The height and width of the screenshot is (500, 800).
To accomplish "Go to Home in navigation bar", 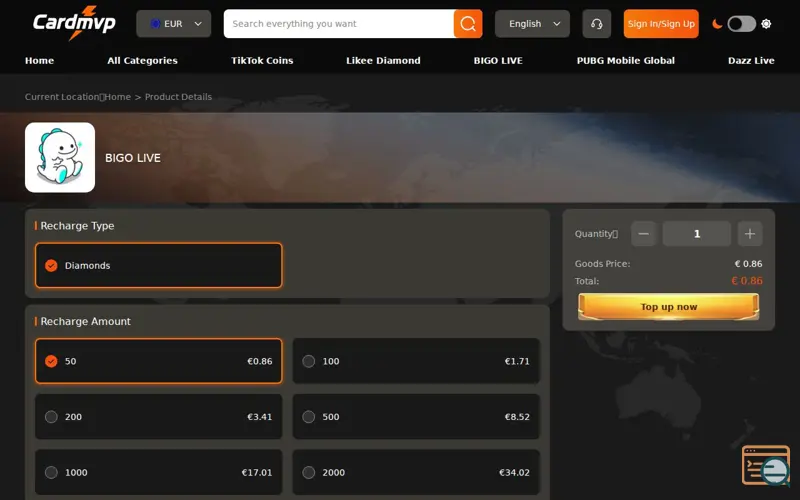I will coord(39,60).
